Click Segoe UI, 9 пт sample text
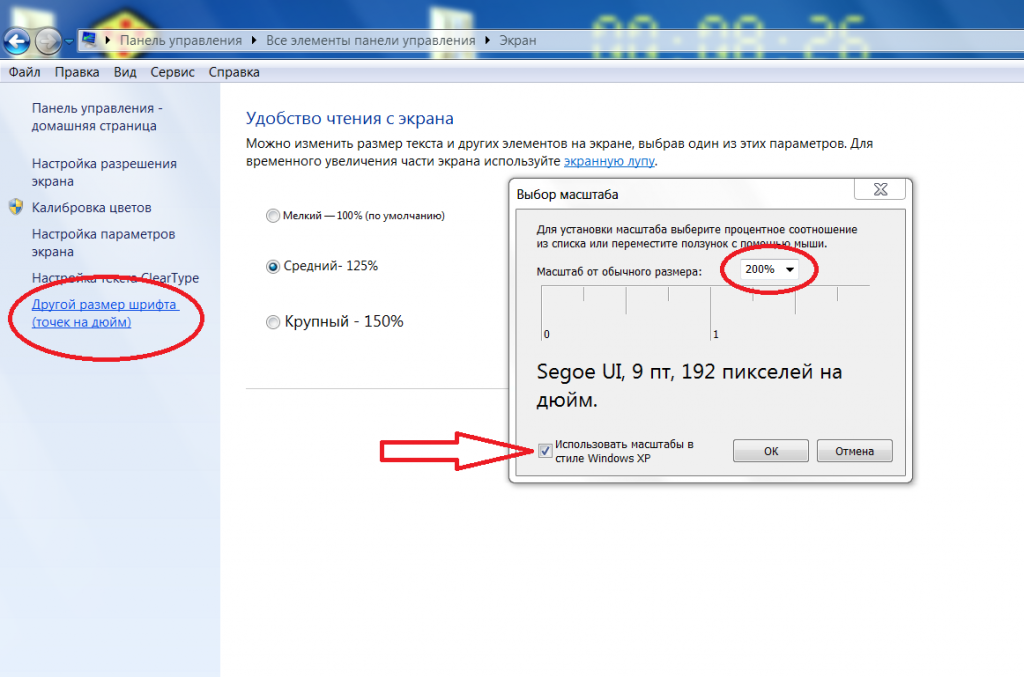1024x677 pixels. pos(689,385)
